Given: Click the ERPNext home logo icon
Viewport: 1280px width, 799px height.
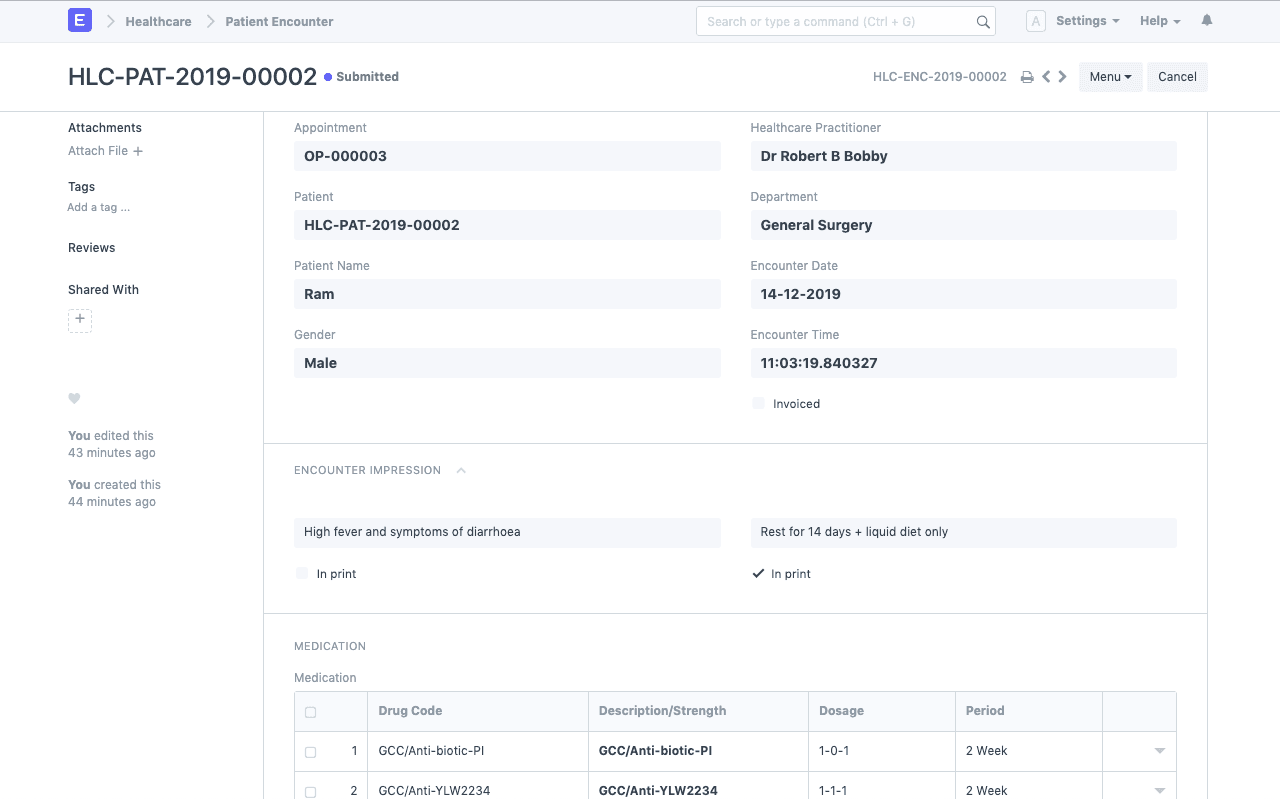Looking at the screenshot, I should (80, 21).
